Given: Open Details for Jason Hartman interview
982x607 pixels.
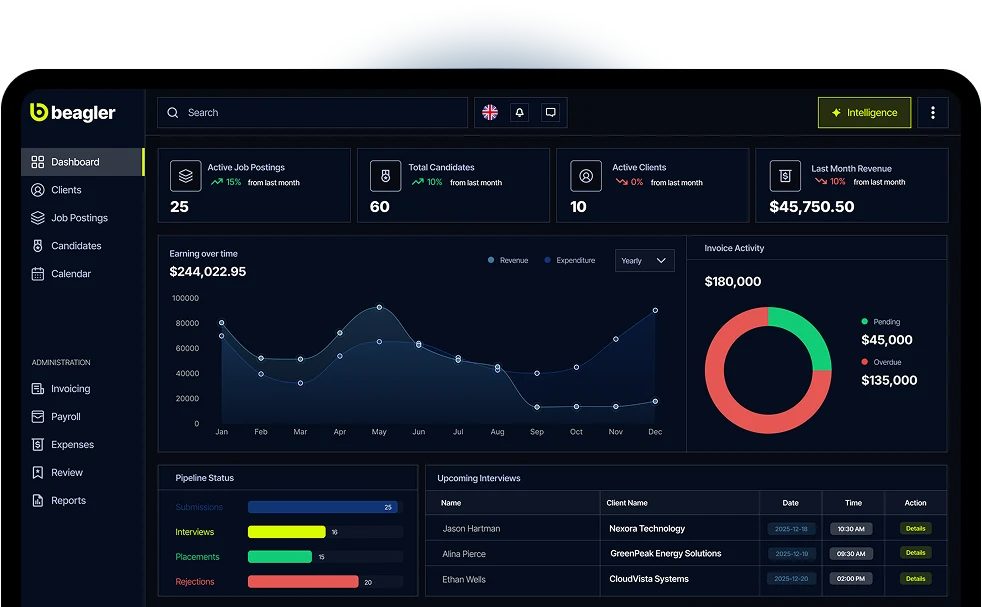Looking at the screenshot, I should pos(915,529).
